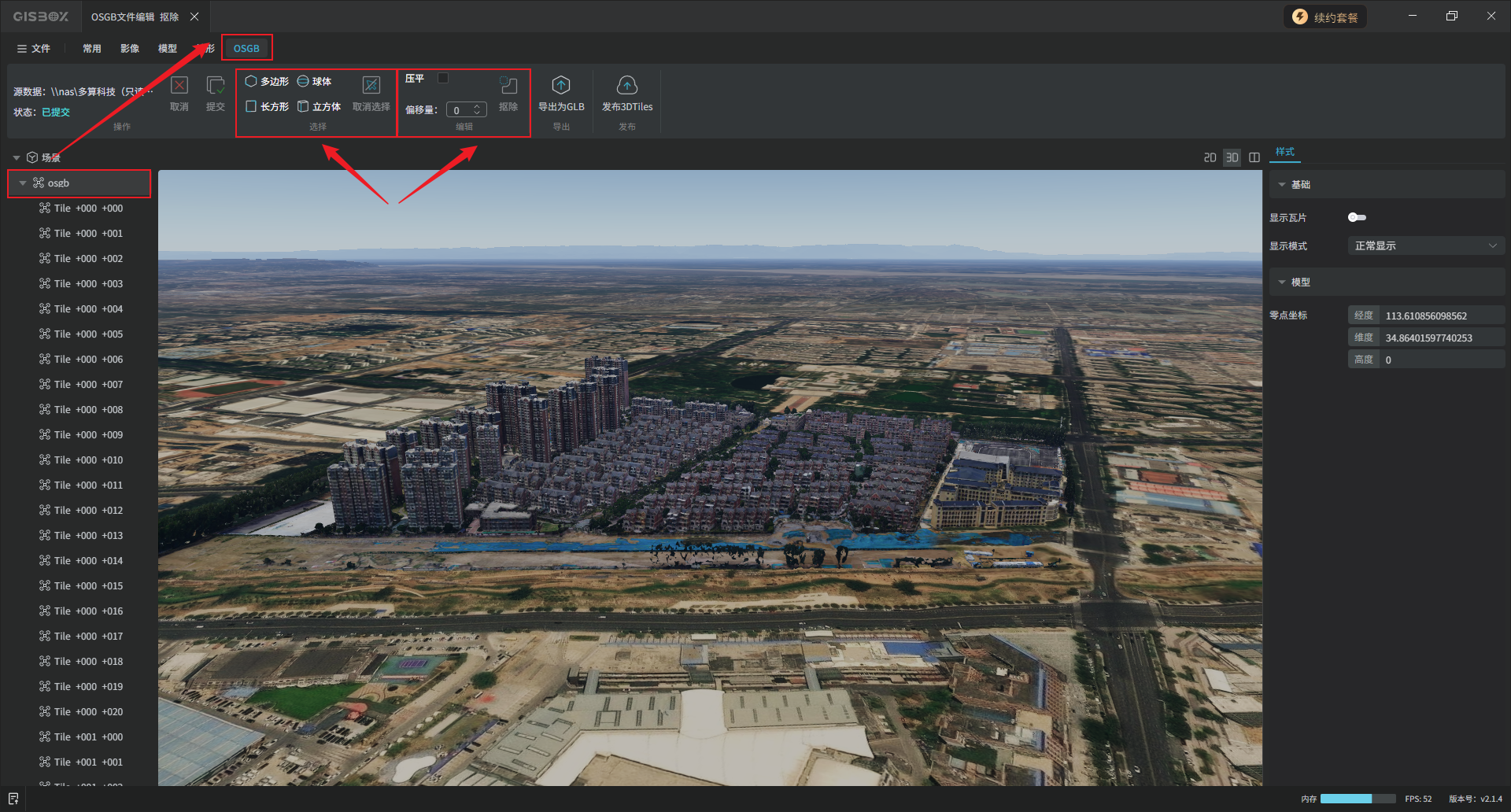This screenshot has width=1511, height=812.
Task: Toggle the 显示瓦片 switch
Action: coord(1357,218)
